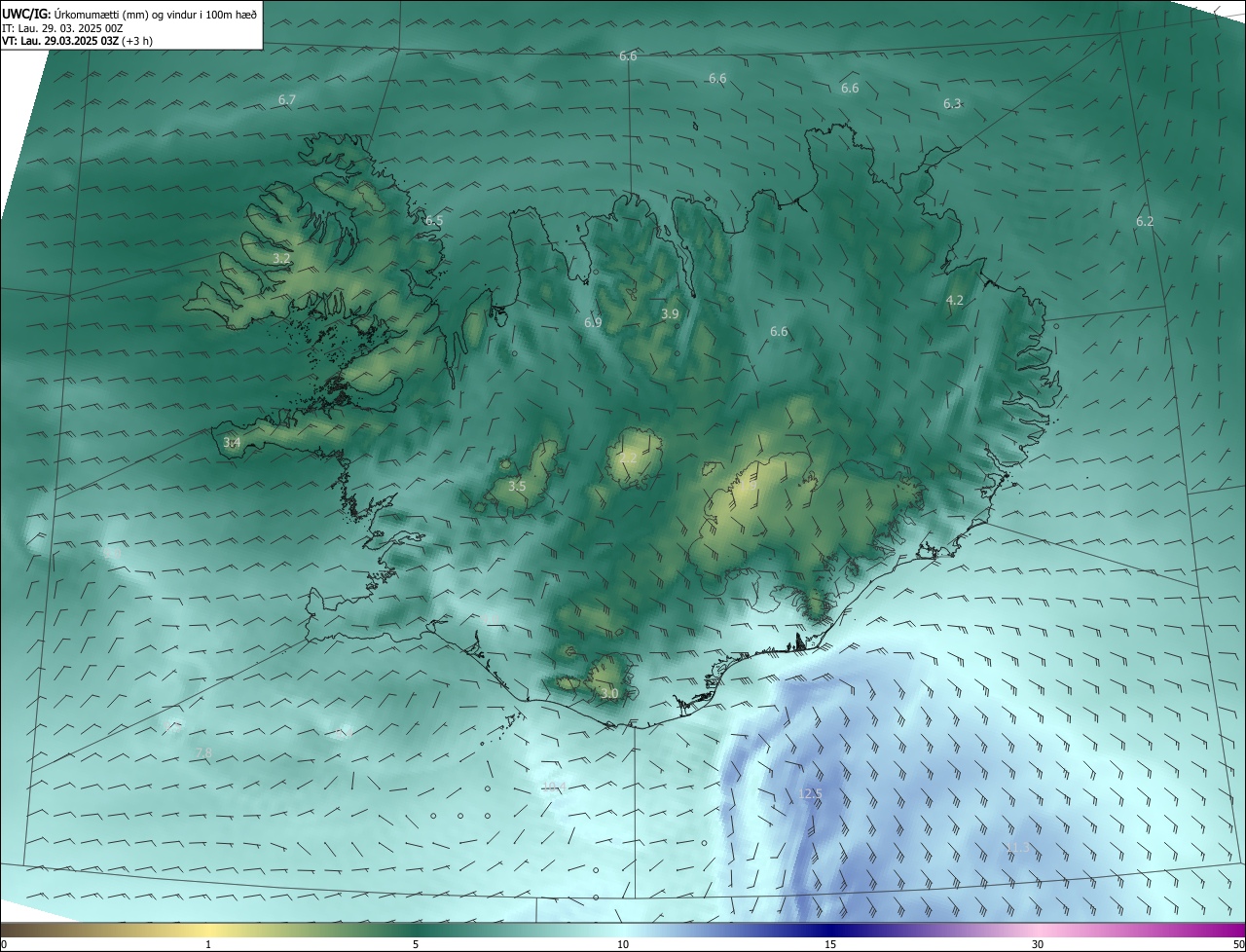Click the precipitation color scale bar
1246x952 pixels.
[x=623, y=929]
